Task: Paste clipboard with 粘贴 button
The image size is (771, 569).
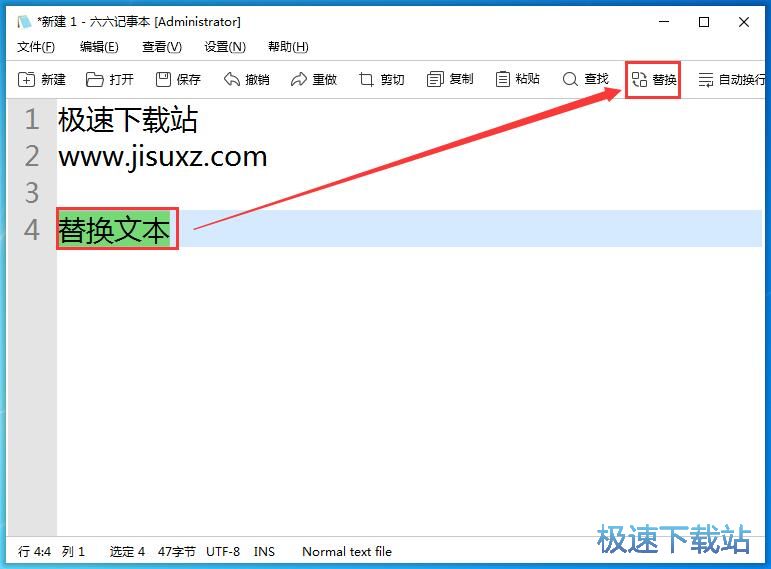Action: (x=517, y=79)
